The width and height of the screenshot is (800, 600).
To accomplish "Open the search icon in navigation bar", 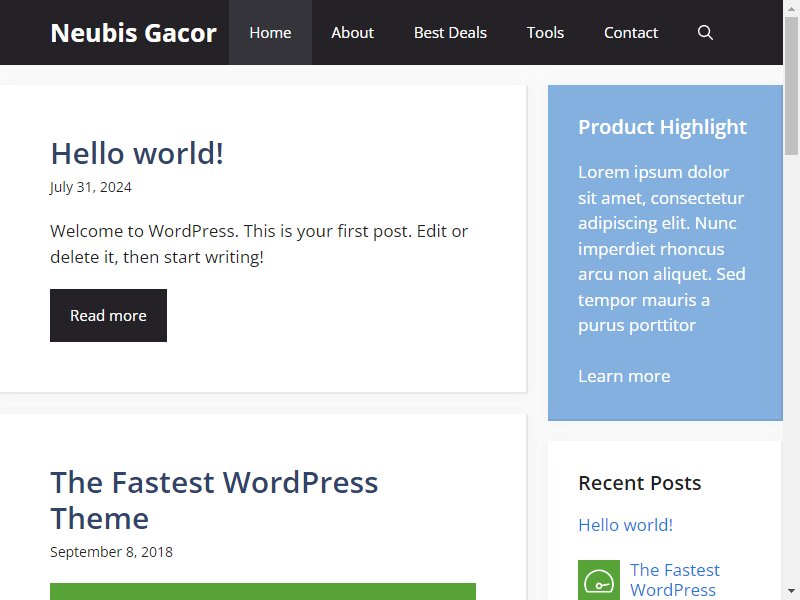I will (705, 33).
